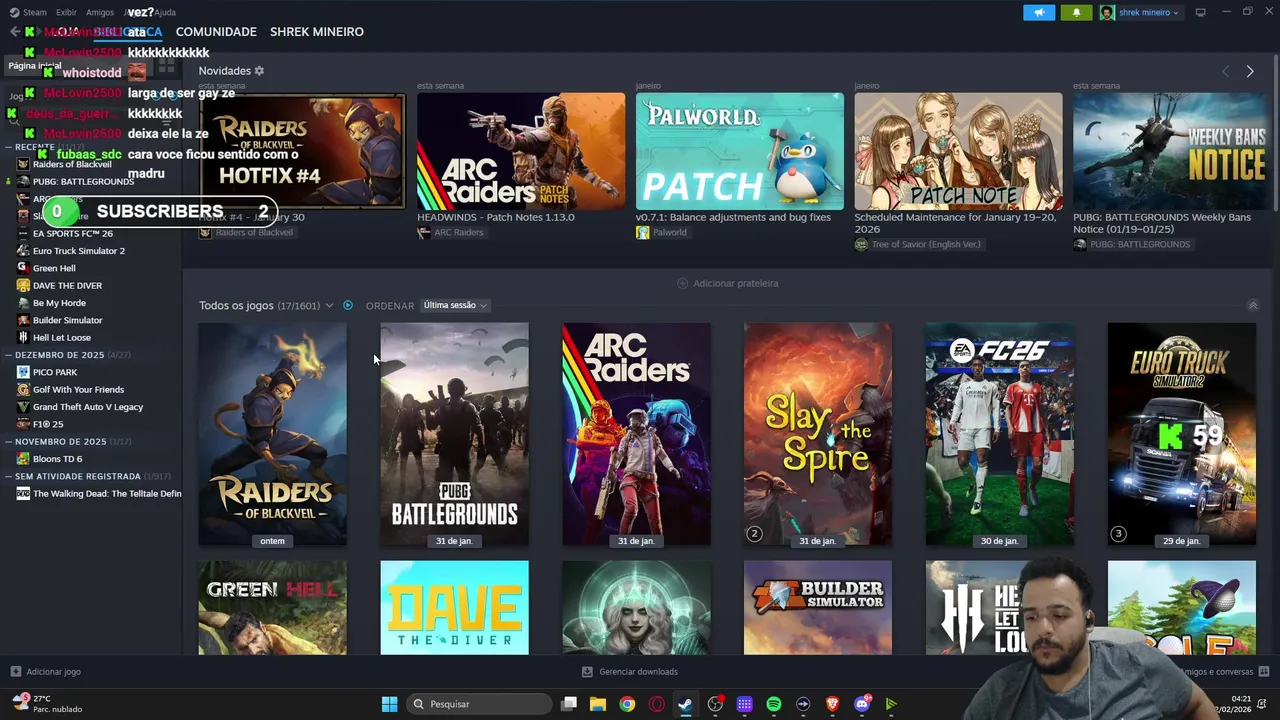Collapse the Todos os jogos shelf chevron
The height and width of the screenshot is (720, 1280).
(1253, 305)
